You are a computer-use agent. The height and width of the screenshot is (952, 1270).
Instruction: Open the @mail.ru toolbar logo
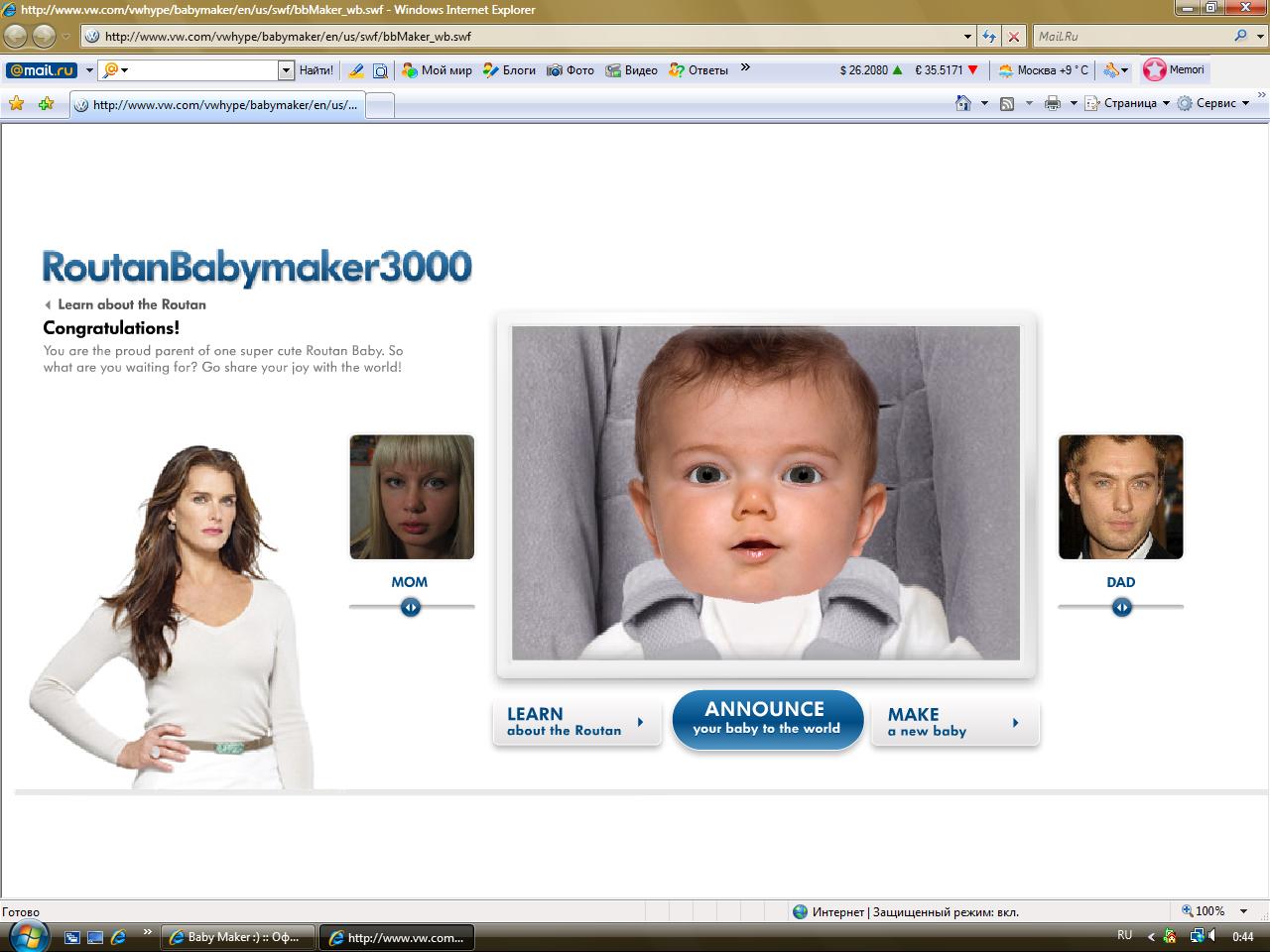point(42,70)
